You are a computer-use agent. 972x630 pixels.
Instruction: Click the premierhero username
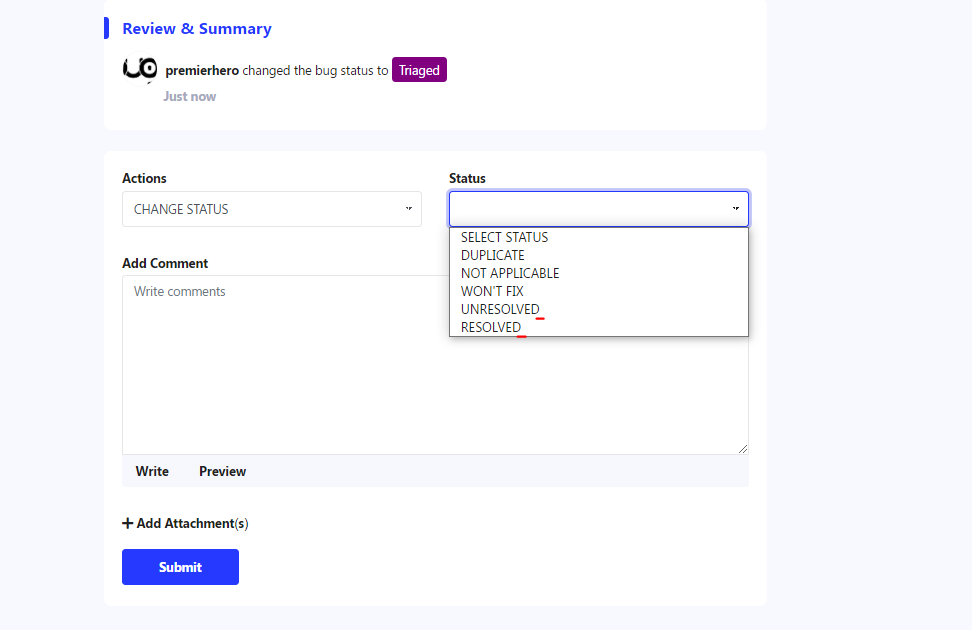click(x=202, y=71)
